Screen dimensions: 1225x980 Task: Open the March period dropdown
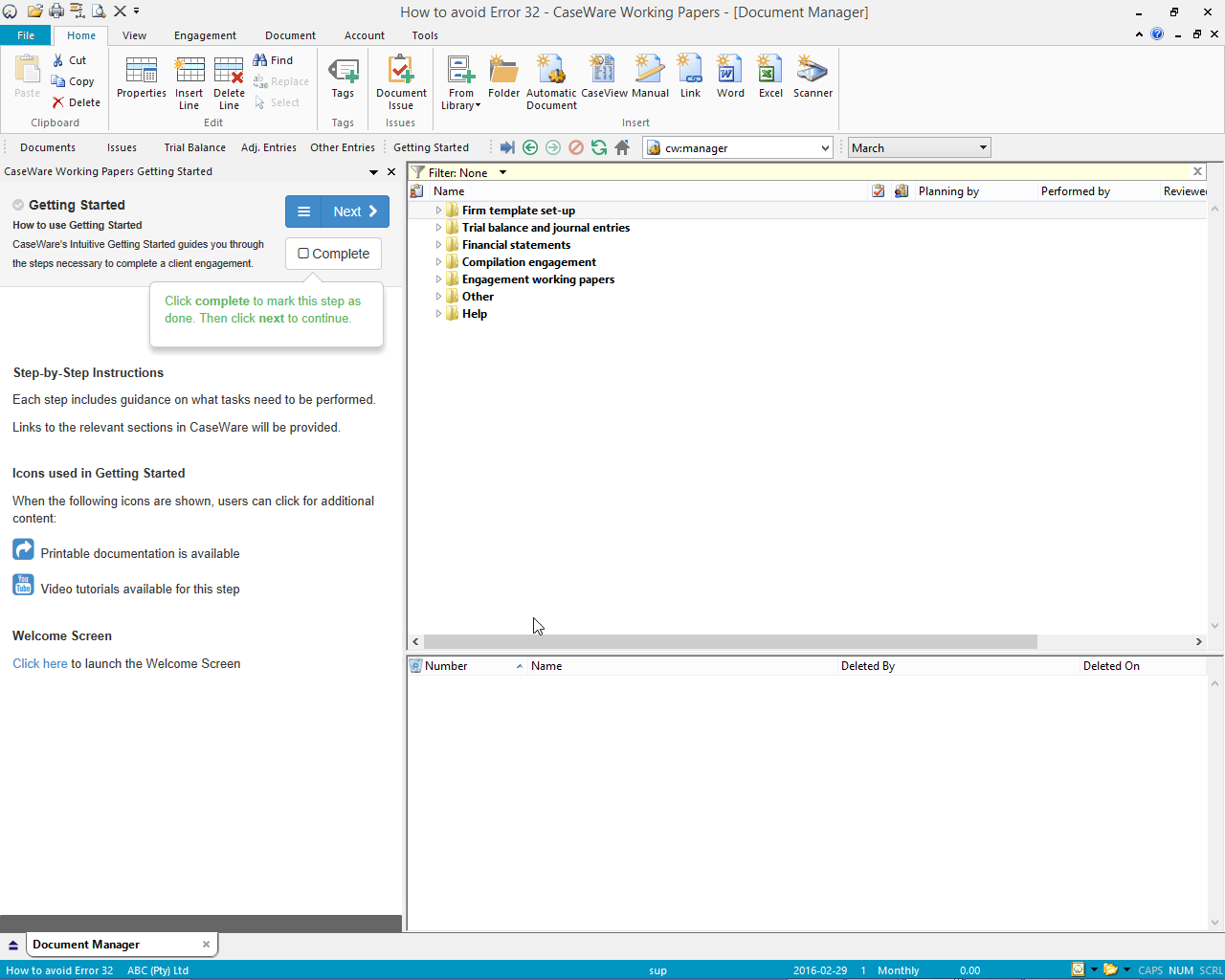(982, 147)
